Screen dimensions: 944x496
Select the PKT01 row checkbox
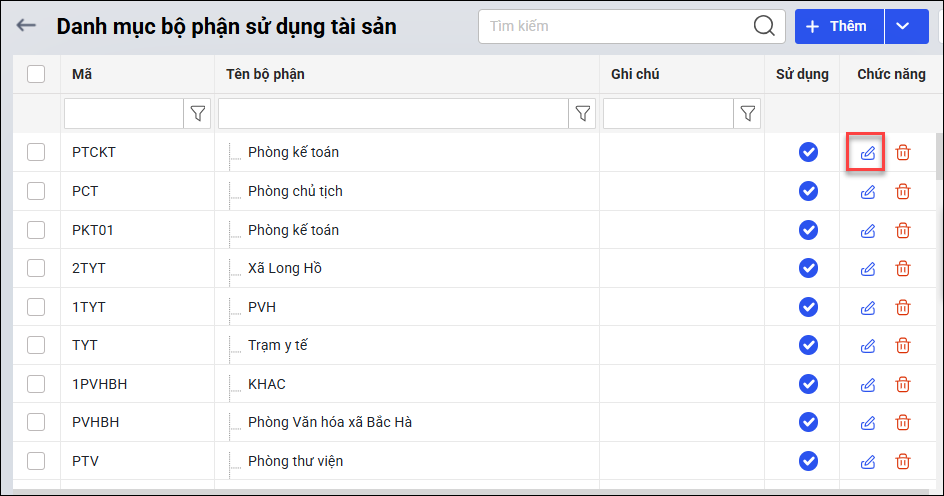pyautogui.click(x=36, y=230)
